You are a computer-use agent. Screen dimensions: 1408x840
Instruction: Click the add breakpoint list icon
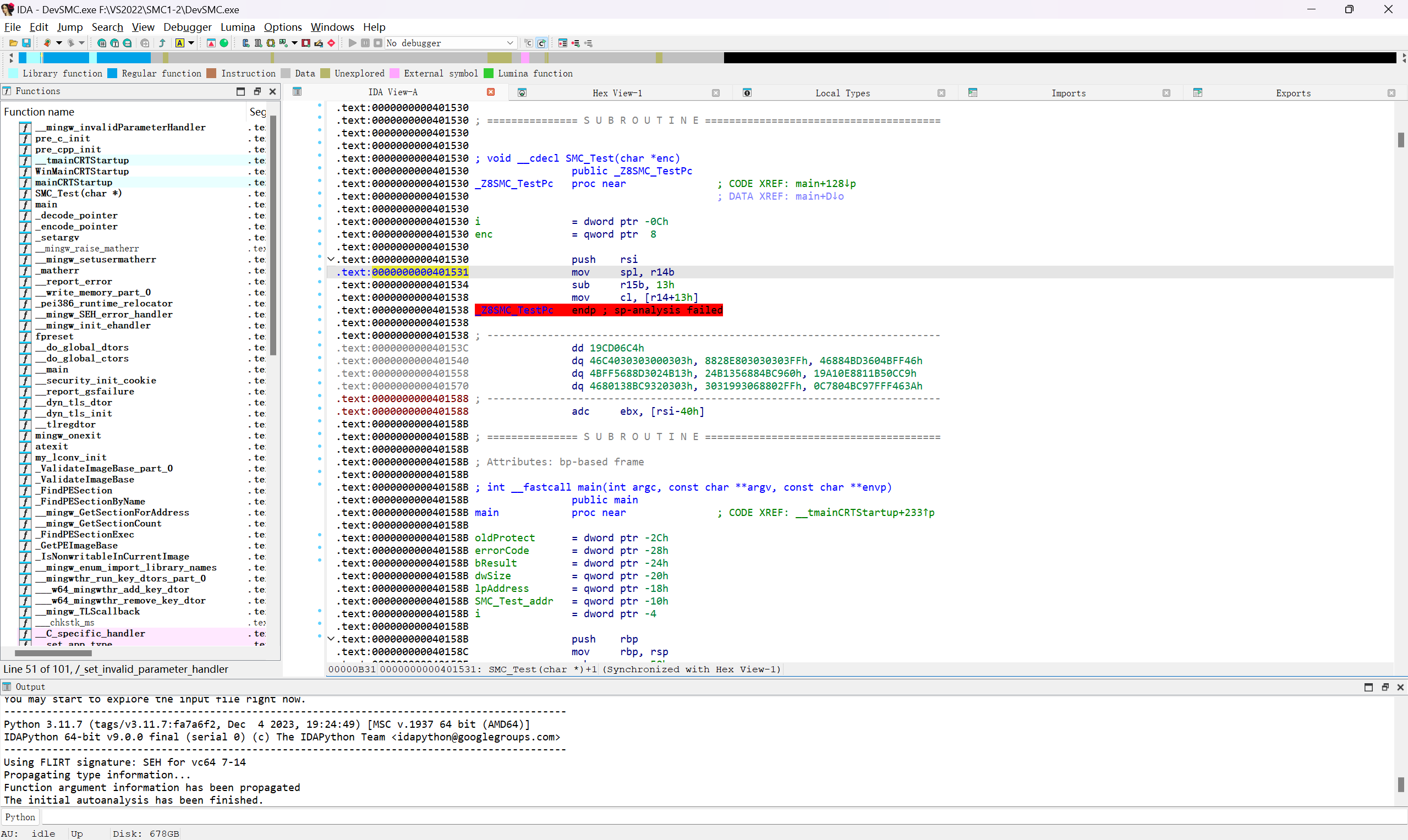point(576,43)
